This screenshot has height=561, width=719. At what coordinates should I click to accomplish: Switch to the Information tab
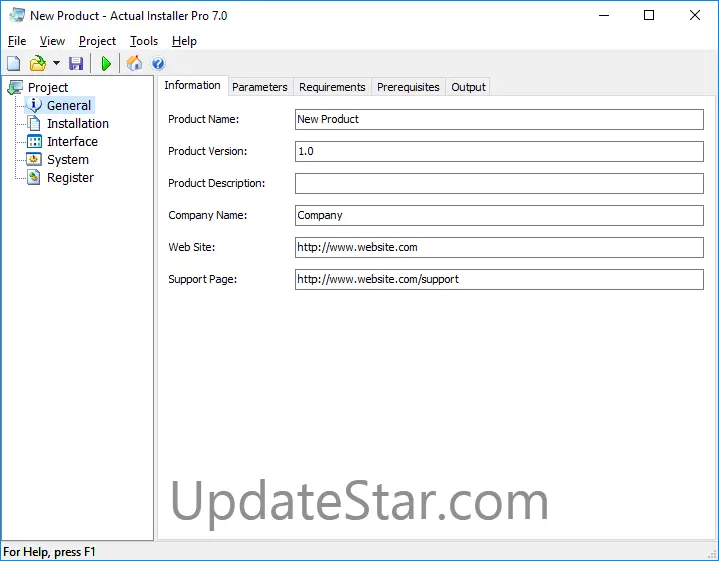[193, 85]
